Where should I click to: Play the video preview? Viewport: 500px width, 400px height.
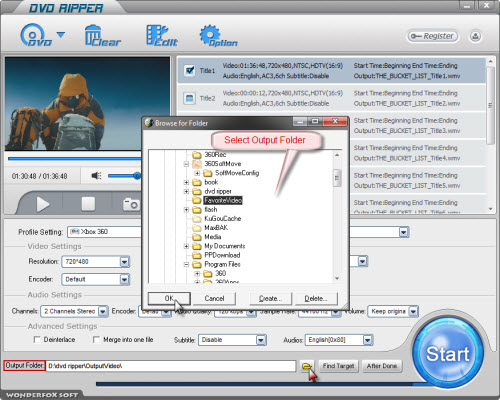click(x=43, y=204)
